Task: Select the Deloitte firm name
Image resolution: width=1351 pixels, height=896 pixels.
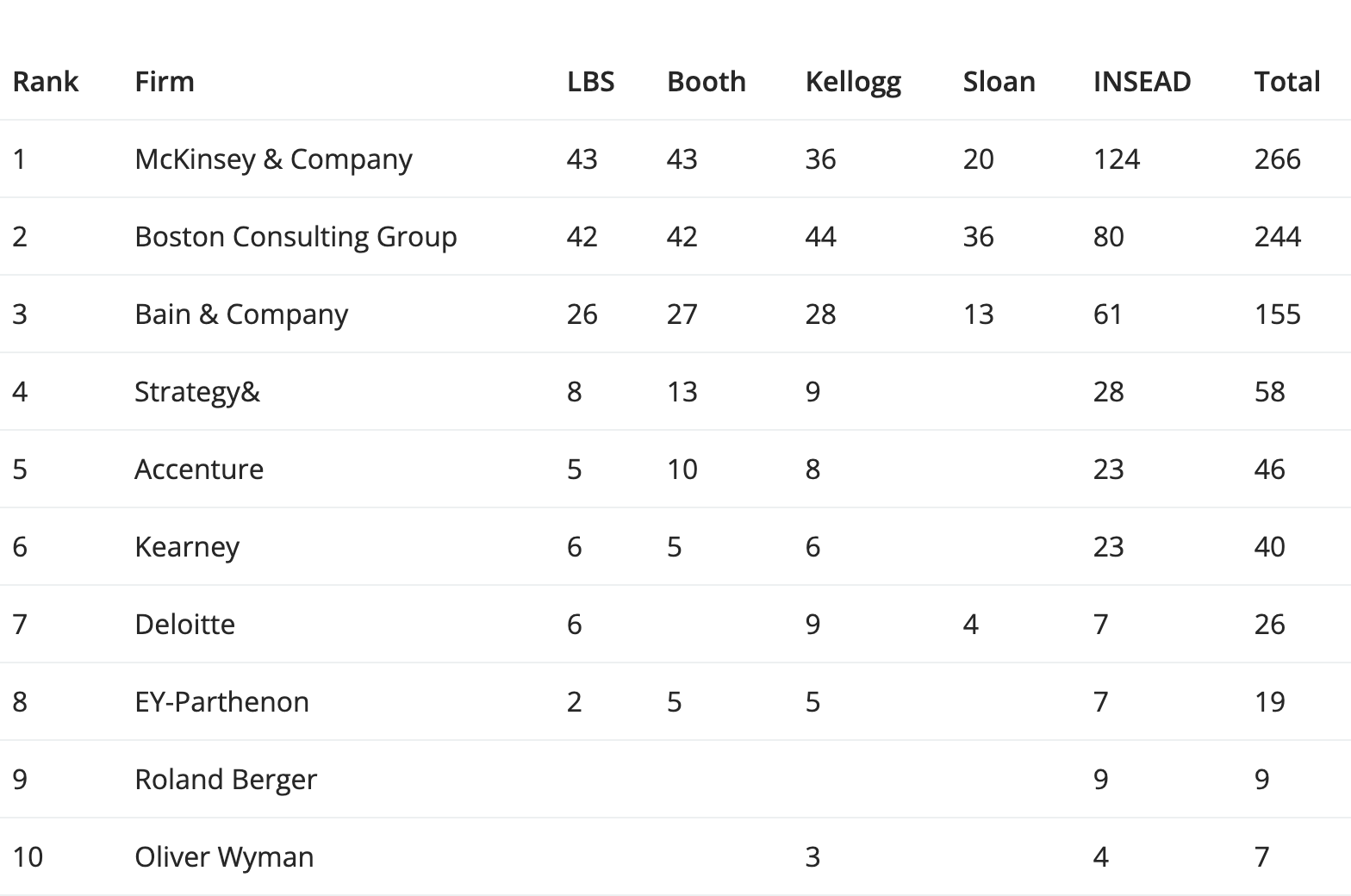Action: coord(185,625)
